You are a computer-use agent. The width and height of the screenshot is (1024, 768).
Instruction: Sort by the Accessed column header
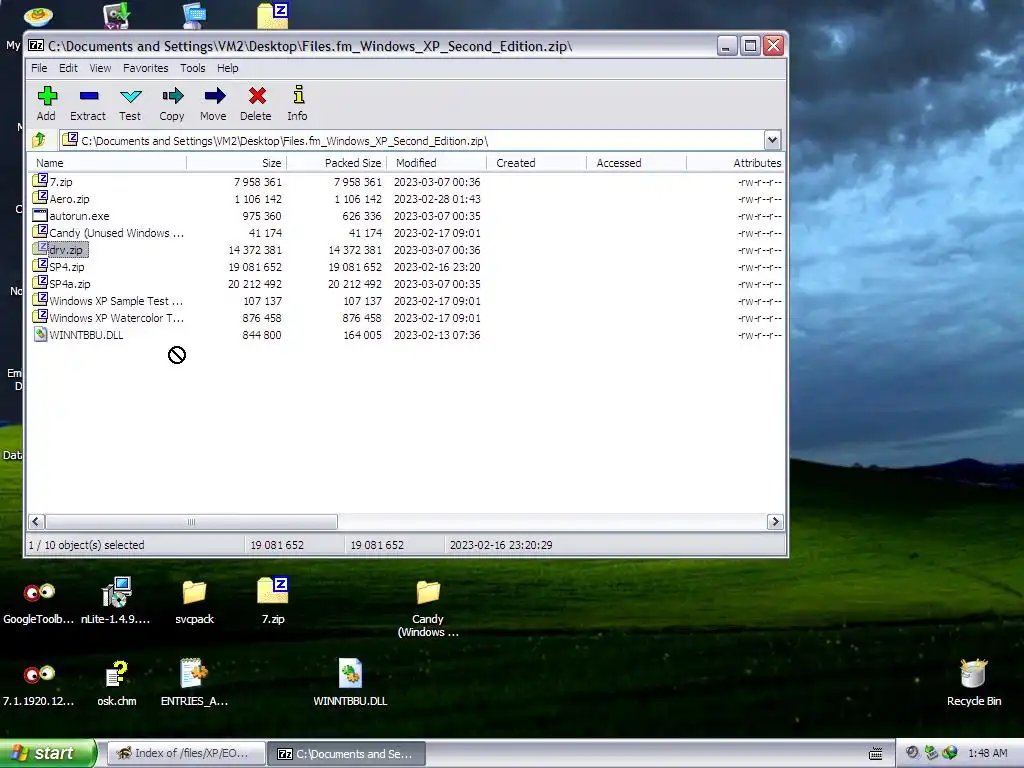click(x=636, y=163)
